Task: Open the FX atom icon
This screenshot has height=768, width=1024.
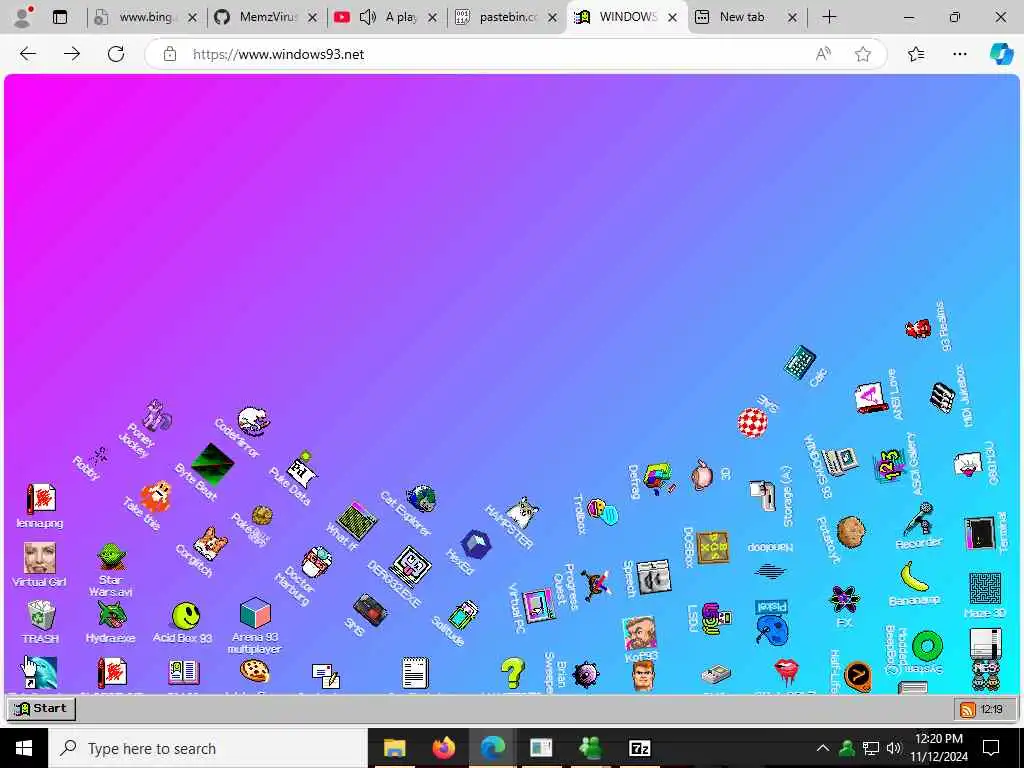Action: tap(844, 598)
